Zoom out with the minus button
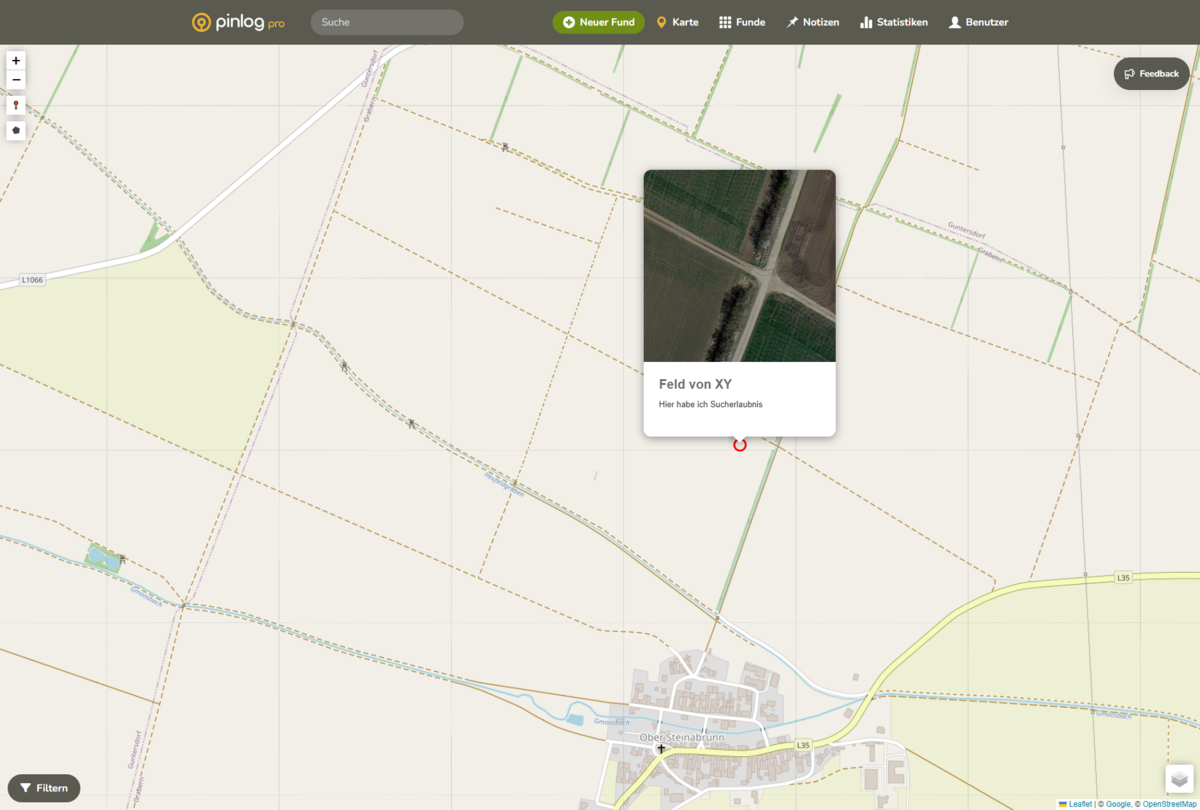1200x810 pixels. 16,81
